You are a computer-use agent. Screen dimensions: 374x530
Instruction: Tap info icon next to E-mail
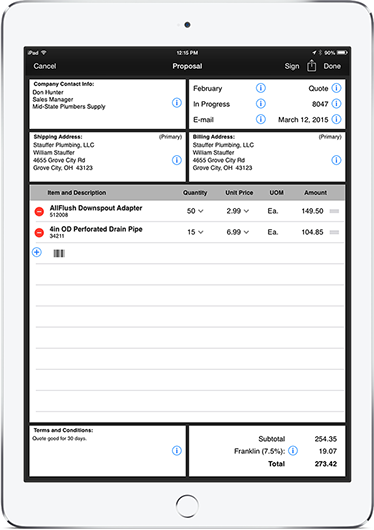260,119
